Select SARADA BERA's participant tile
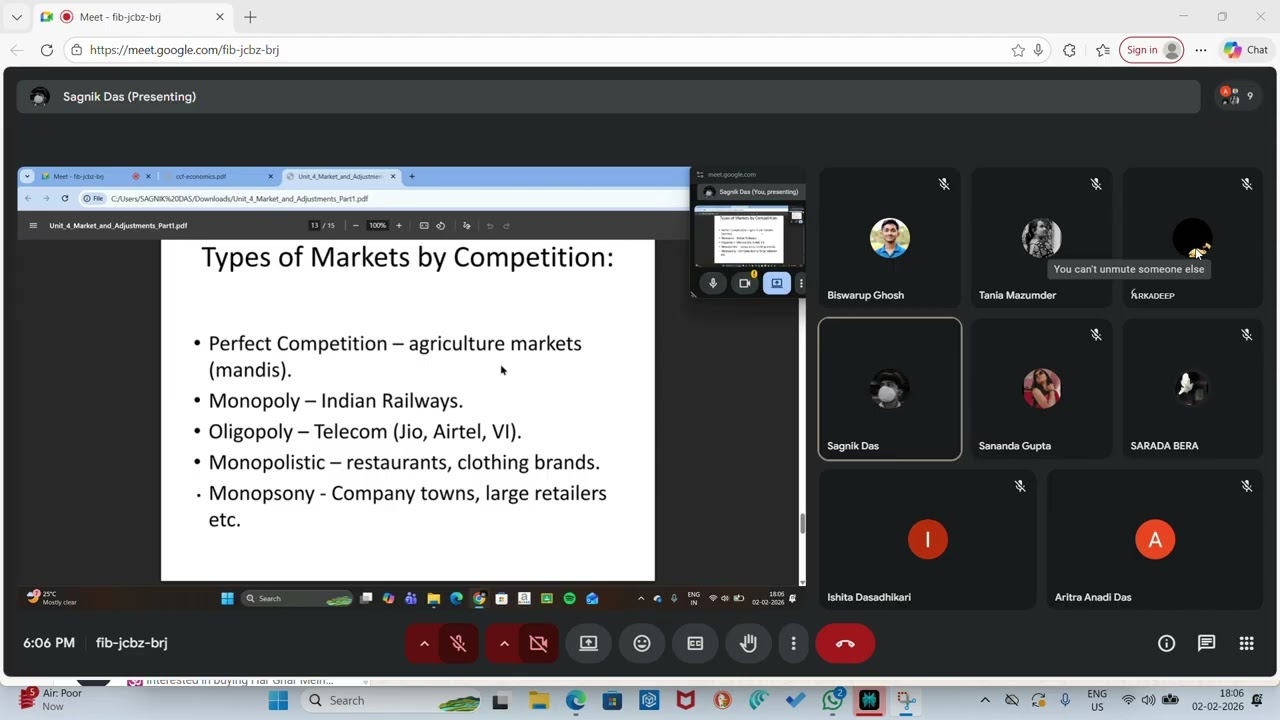Viewport: 1280px width, 720px height. click(x=1192, y=389)
